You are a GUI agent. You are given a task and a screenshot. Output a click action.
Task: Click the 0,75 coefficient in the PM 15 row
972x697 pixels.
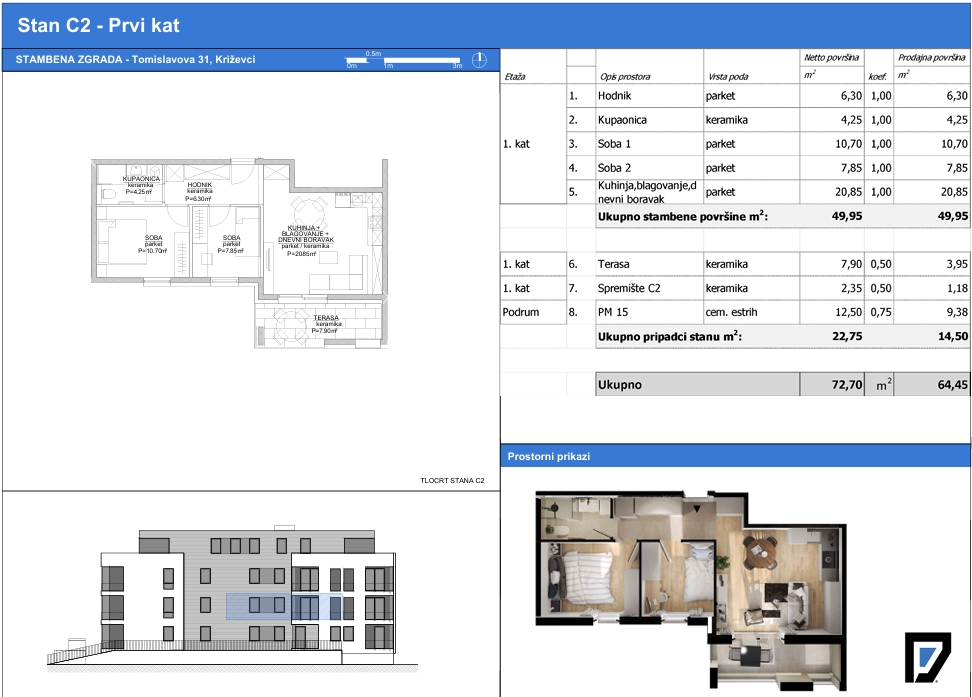[881, 313]
